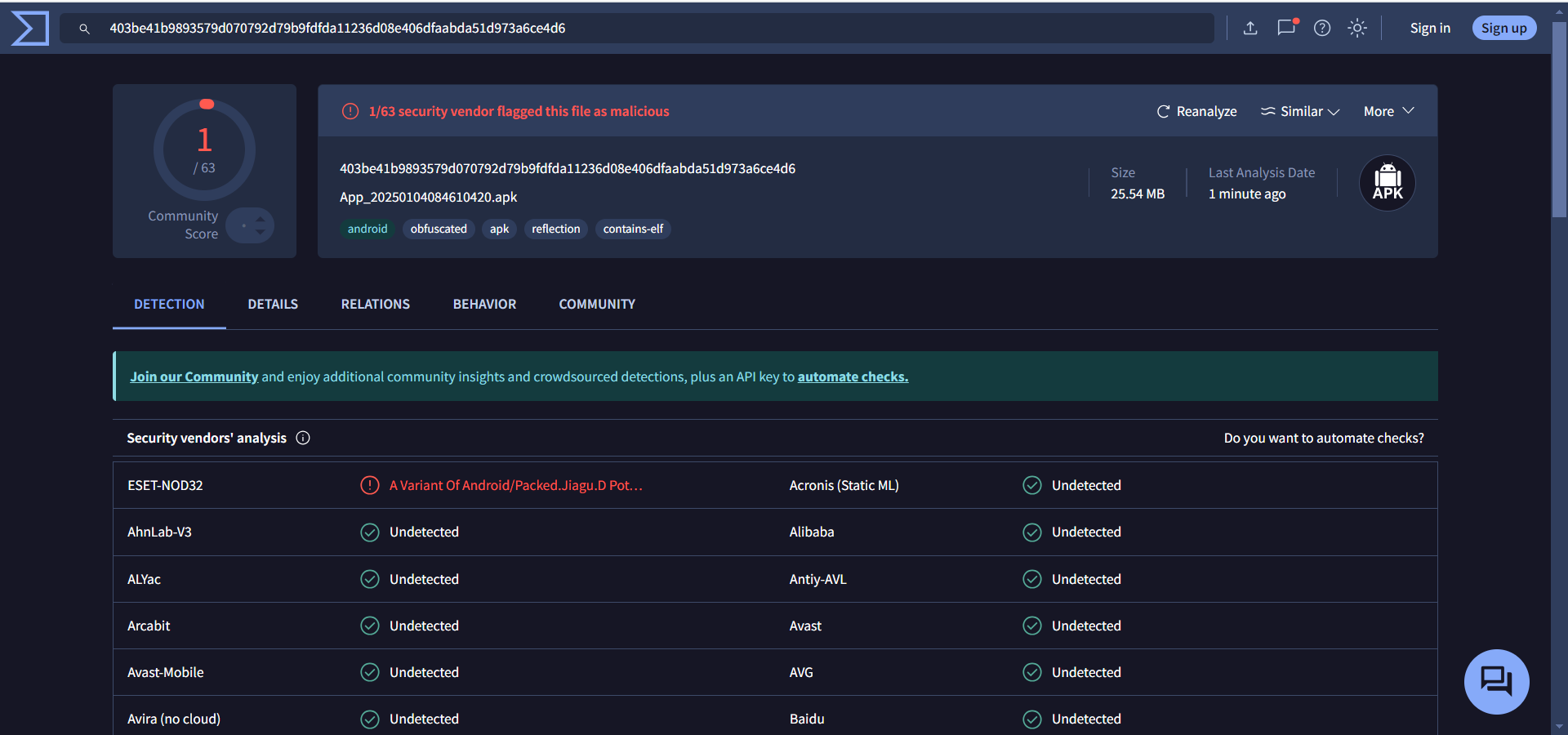
Task: Switch to the DETAILS tab
Action: click(273, 305)
